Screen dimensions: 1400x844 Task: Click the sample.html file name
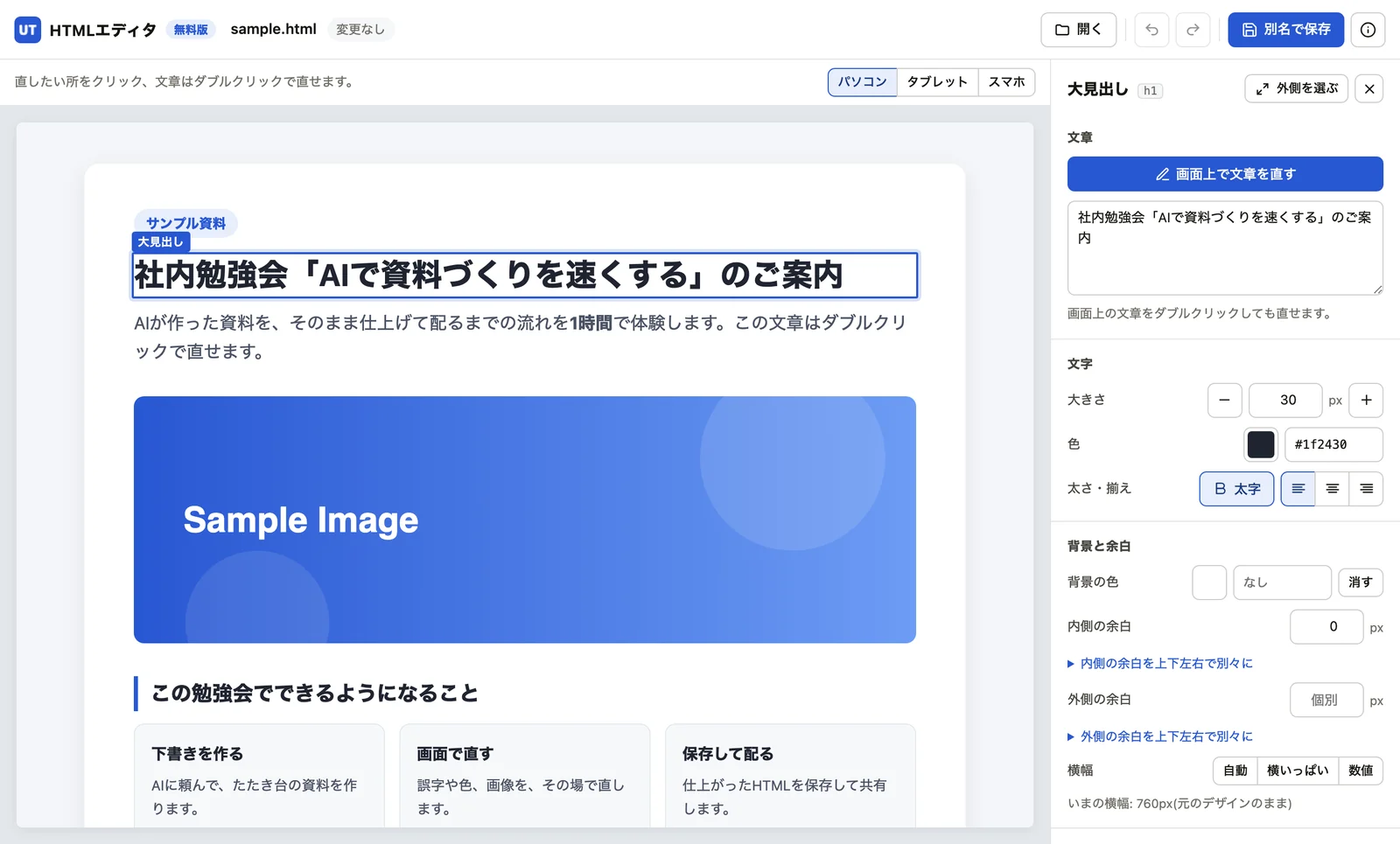point(273,29)
